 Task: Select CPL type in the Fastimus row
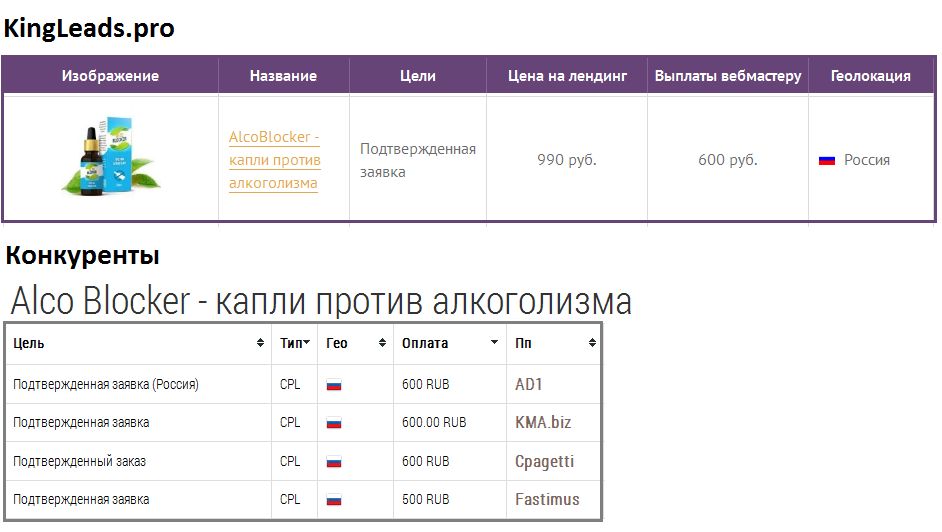click(290, 500)
